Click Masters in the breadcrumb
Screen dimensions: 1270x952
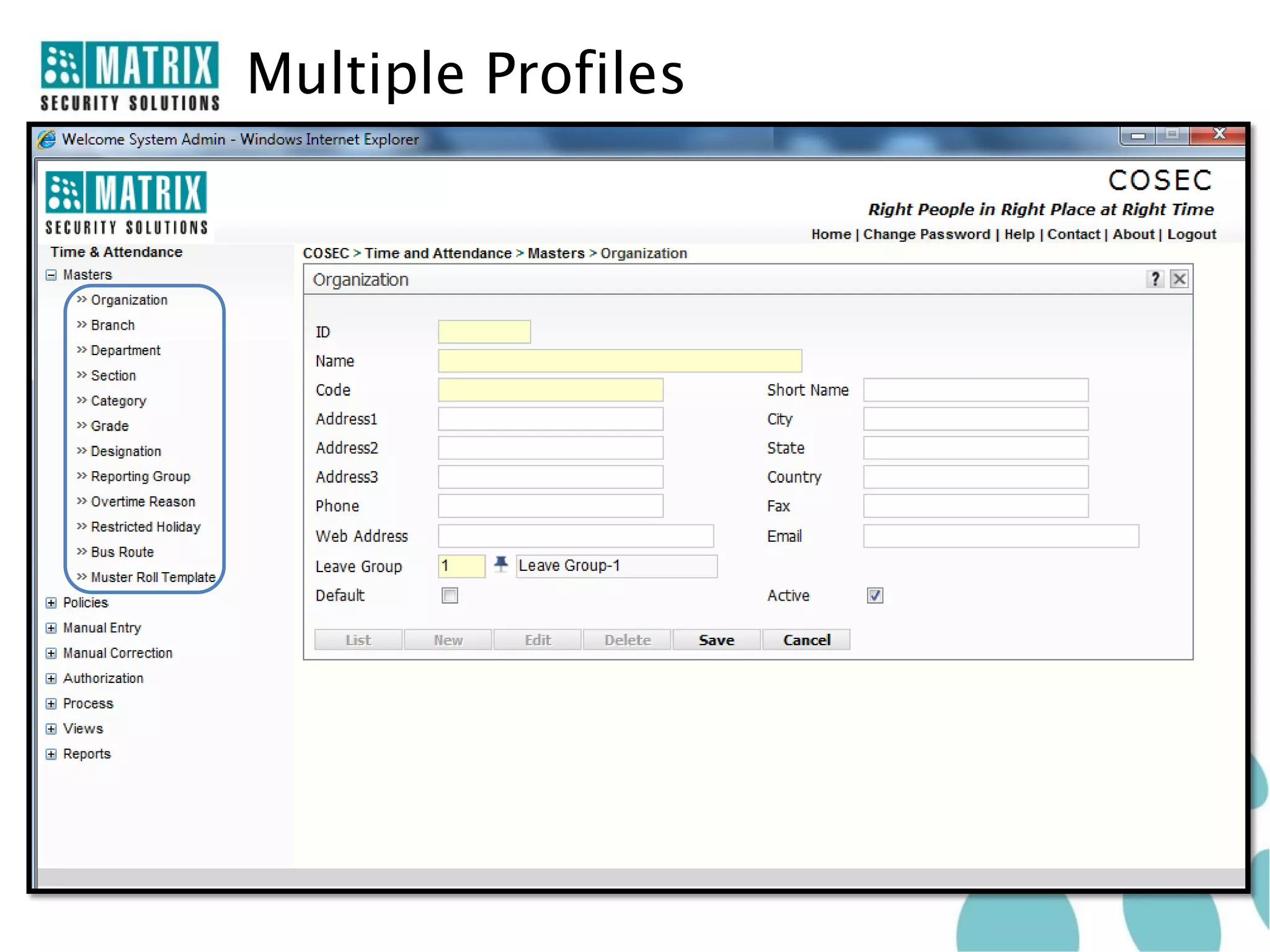pyautogui.click(x=556, y=253)
